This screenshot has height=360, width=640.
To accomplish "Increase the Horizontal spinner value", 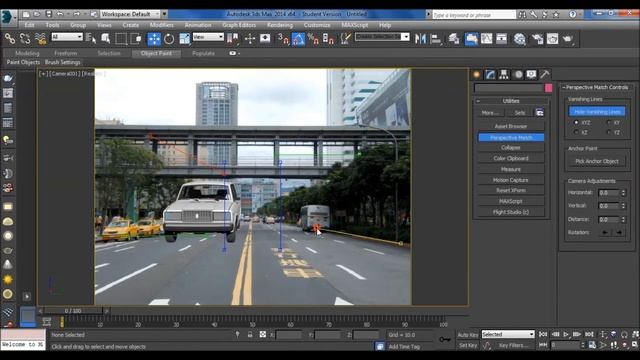I will tap(623, 191).
